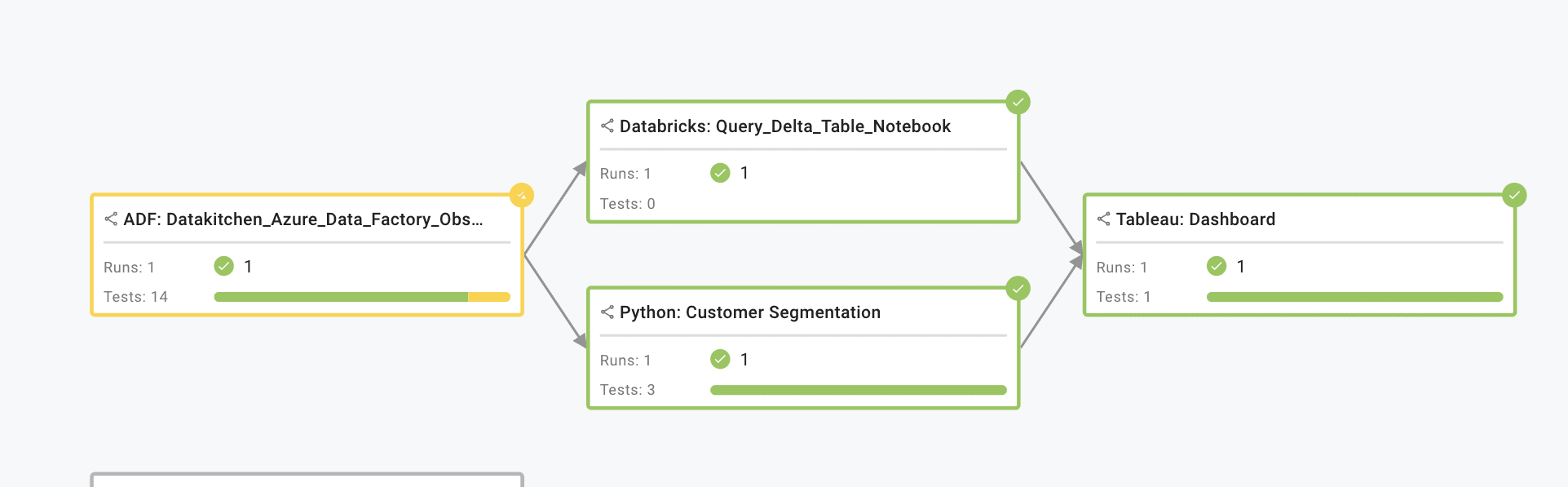
Task: Open the Tableau: Dashboard node title
Action: coord(1195,219)
